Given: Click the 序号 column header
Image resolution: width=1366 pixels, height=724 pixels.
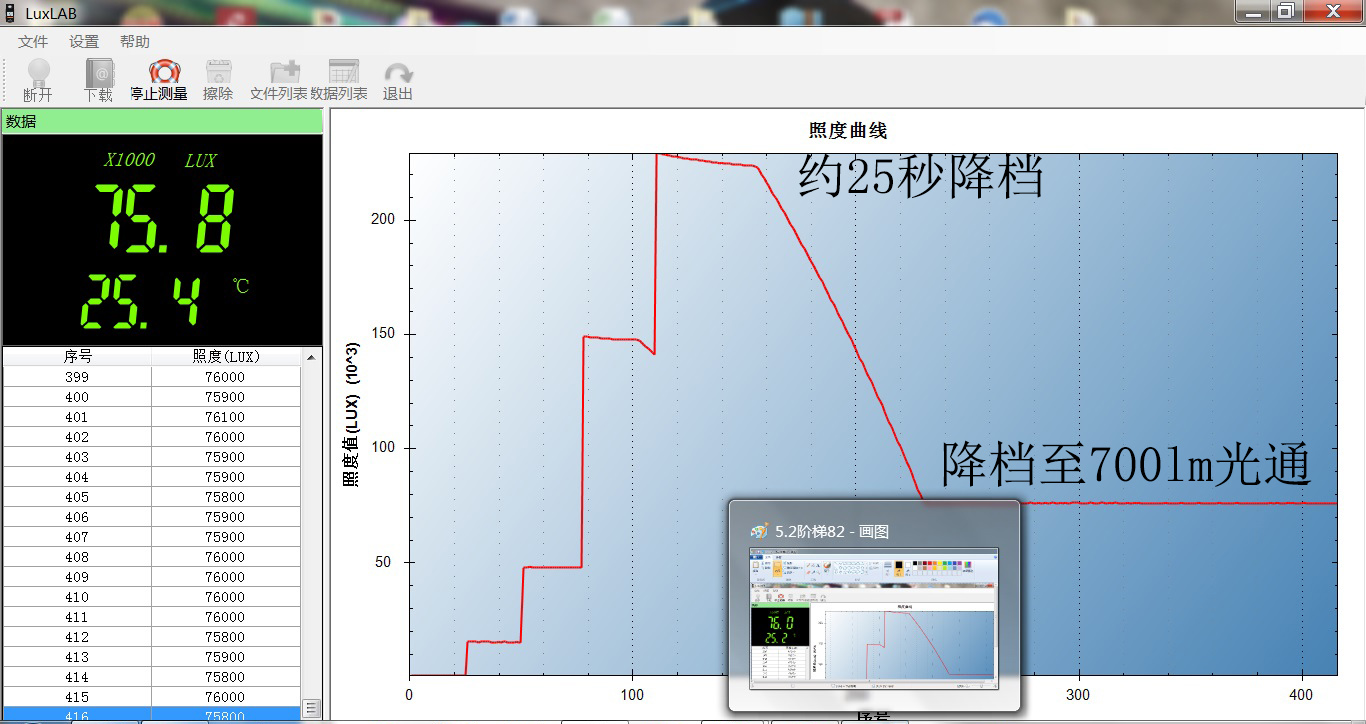Looking at the screenshot, I should coord(77,356).
